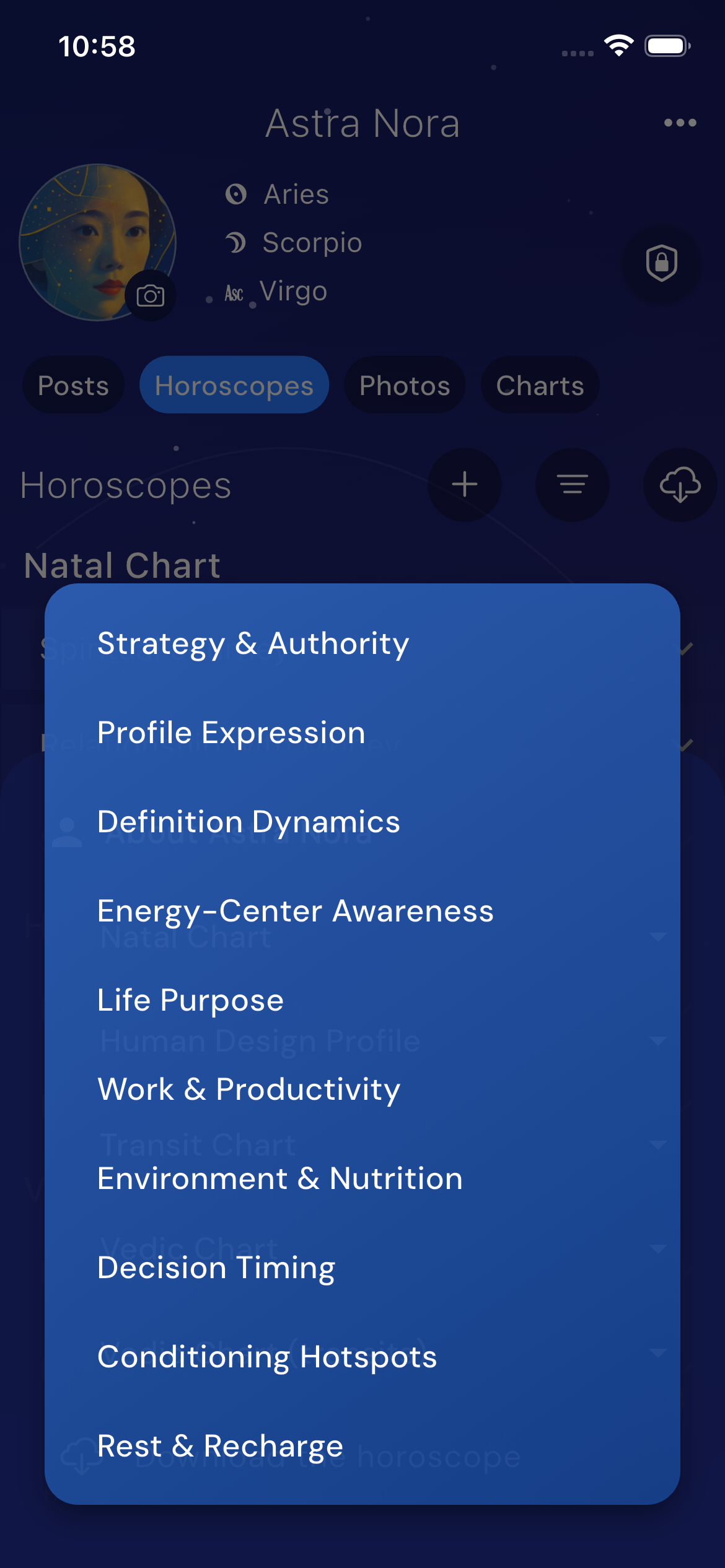This screenshot has height=1568, width=725.
Task: Tap the privacy lock shield icon
Action: point(661,263)
